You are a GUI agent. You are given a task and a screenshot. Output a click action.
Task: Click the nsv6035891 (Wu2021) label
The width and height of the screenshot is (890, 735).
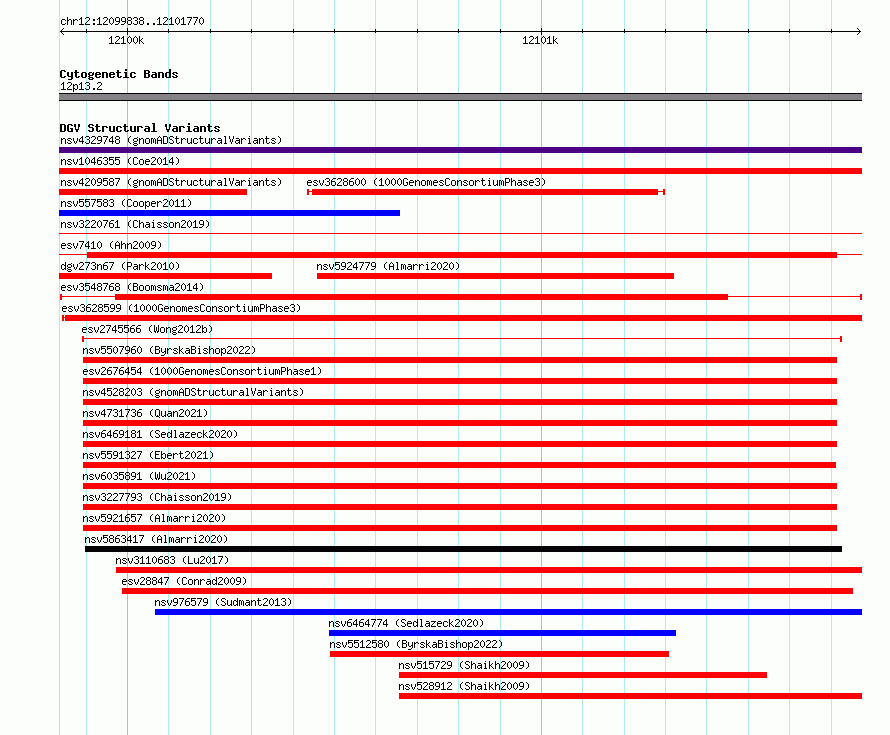point(139,476)
